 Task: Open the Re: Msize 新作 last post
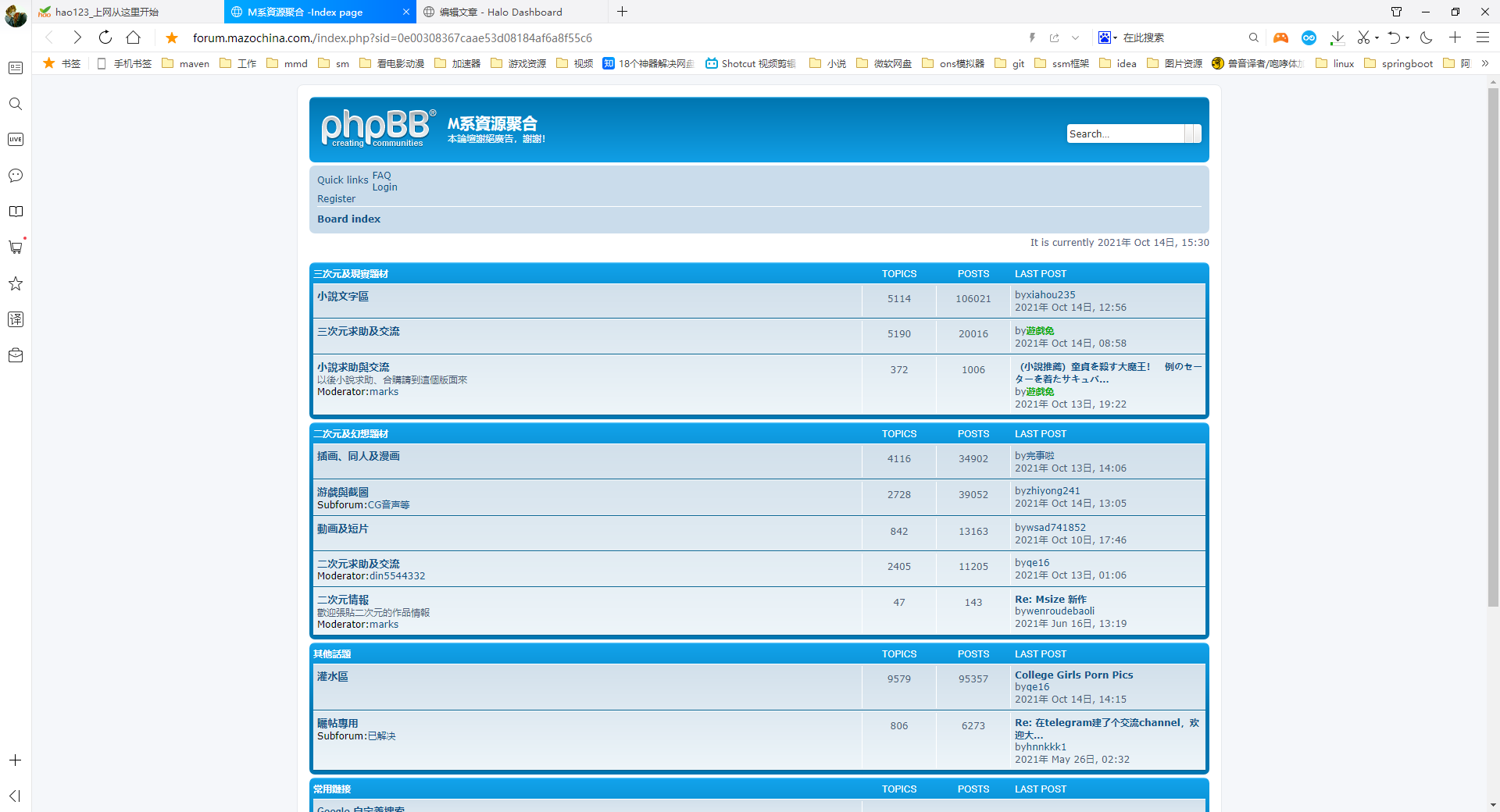tap(1050, 600)
